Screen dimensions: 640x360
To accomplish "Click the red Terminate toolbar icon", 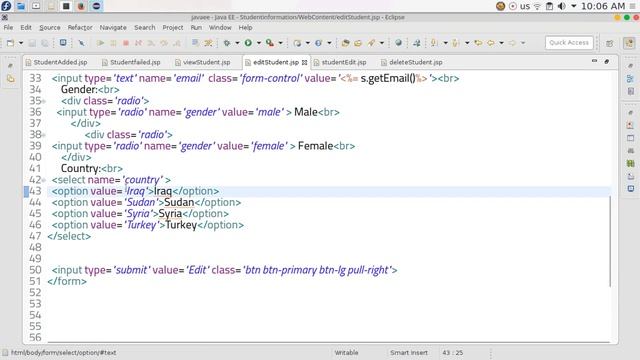I will click(x=126, y=43).
